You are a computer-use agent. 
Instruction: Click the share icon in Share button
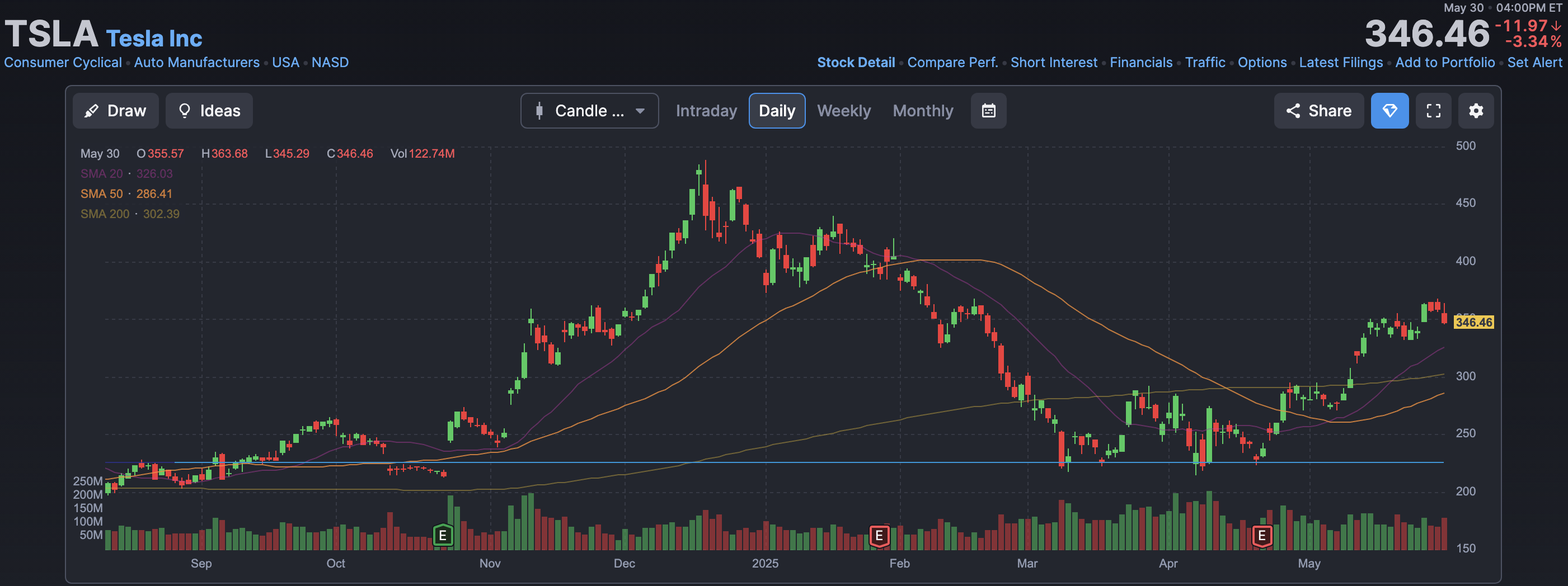pos(1293,111)
